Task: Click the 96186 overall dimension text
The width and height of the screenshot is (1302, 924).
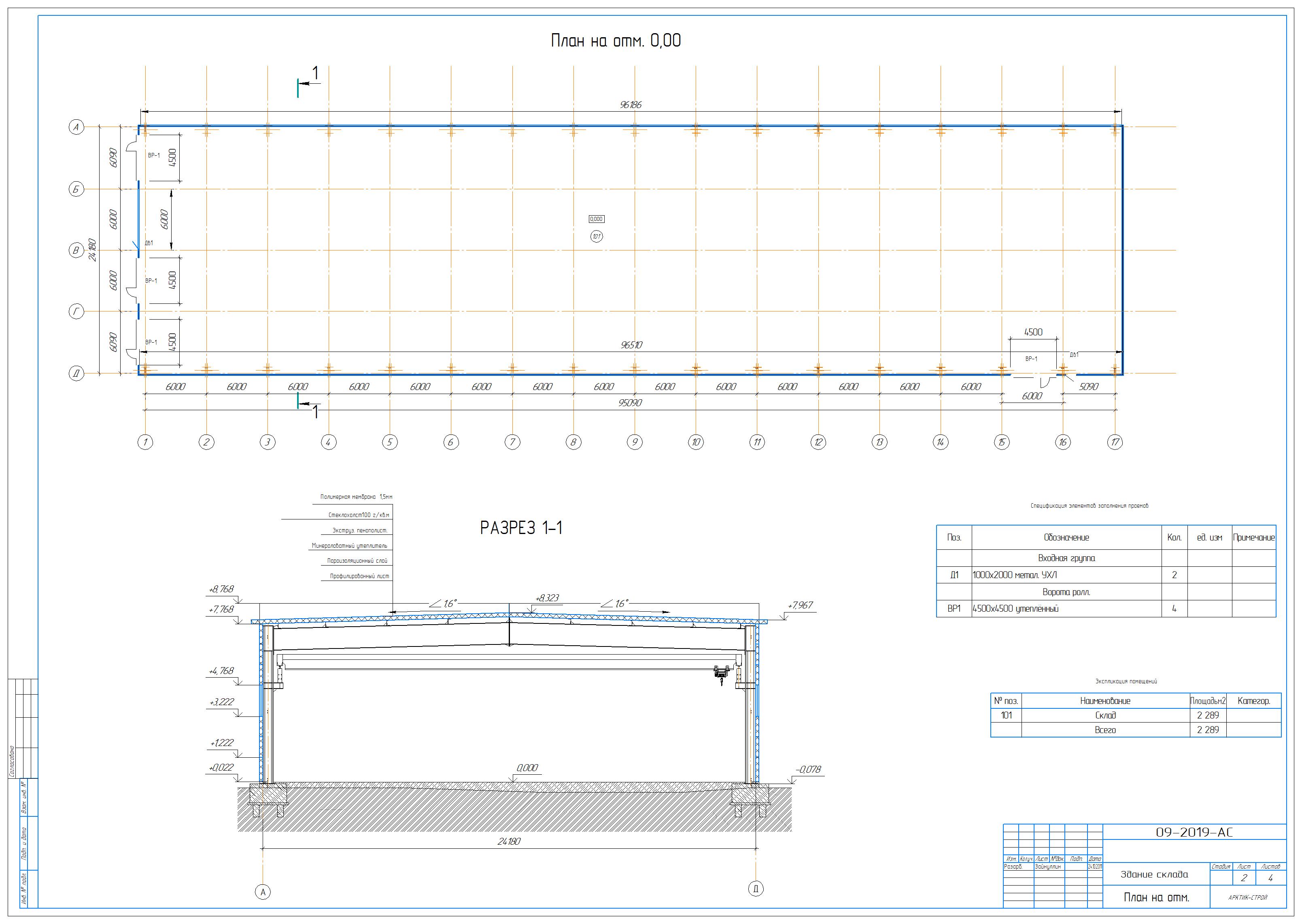Action: point(631,105)
